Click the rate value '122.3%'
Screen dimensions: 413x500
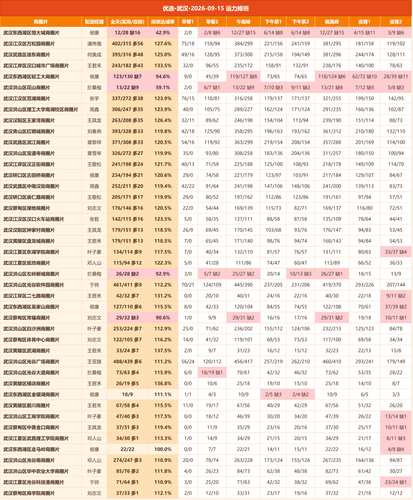pyautogui.click(x=163, y=263)
